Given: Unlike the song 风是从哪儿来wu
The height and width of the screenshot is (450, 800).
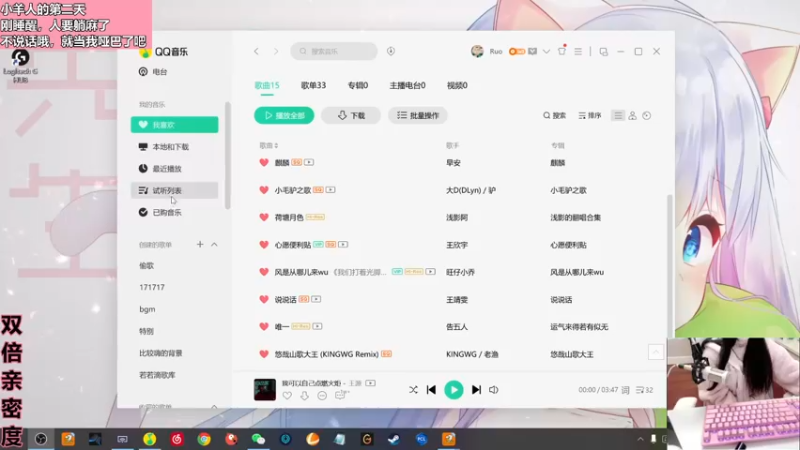Looking at the screenshot, I should click(264, 272).
